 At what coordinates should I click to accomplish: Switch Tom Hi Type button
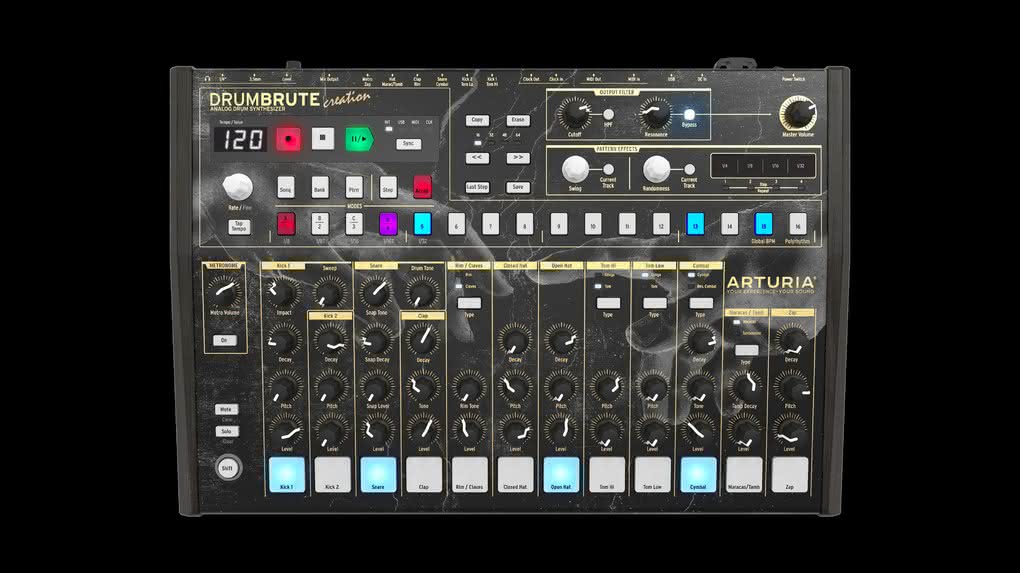608,303
